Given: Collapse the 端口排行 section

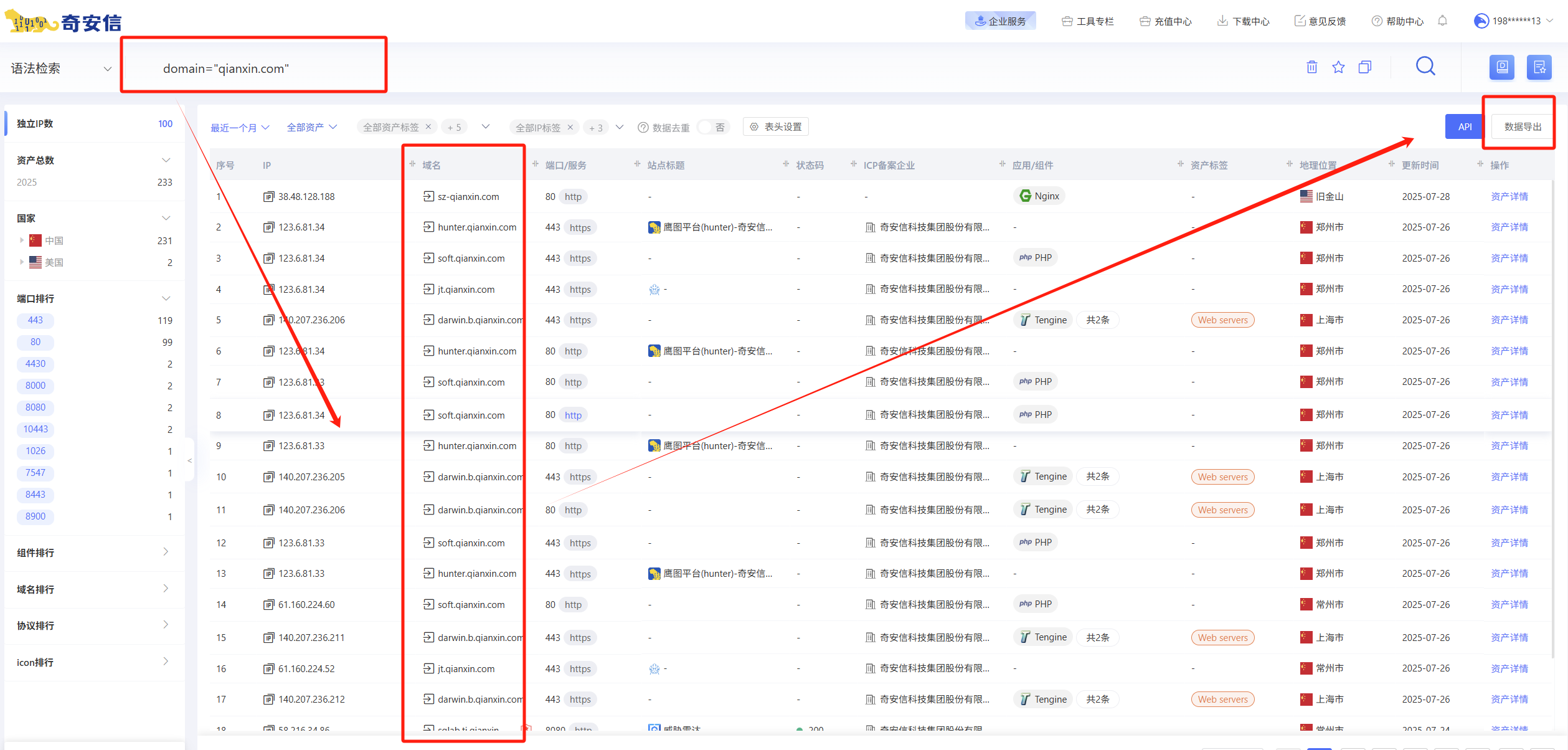Looking at the screenshot, I should (166, 298).
